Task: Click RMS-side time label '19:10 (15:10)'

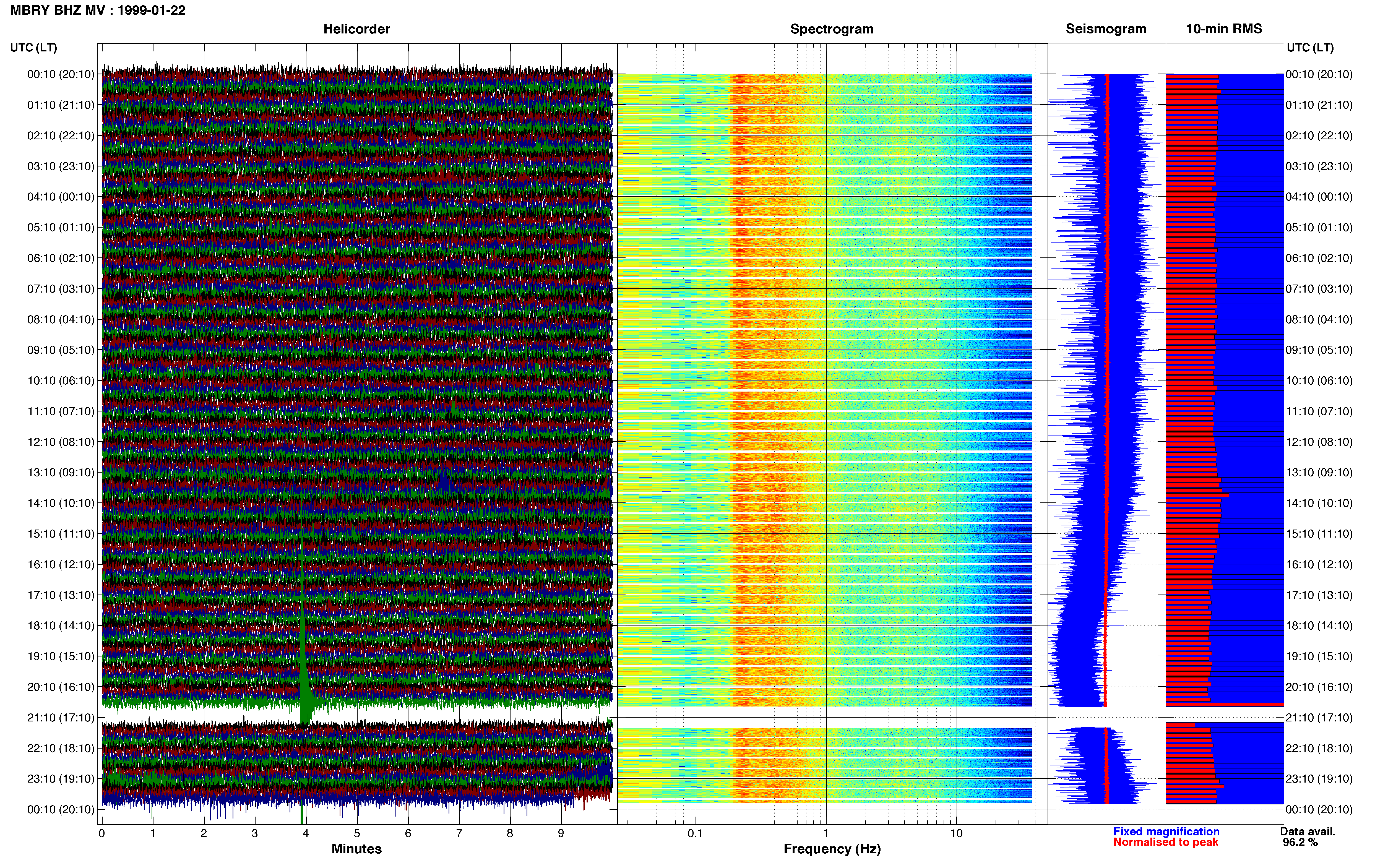Action: (x=1319, y=656)
